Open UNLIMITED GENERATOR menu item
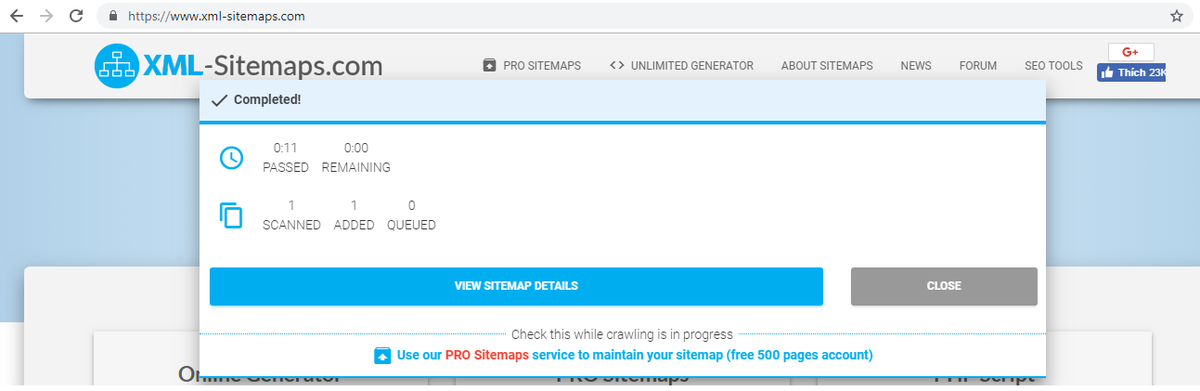Viewport: 1200px width, 391px height. [x=681, y=66]
